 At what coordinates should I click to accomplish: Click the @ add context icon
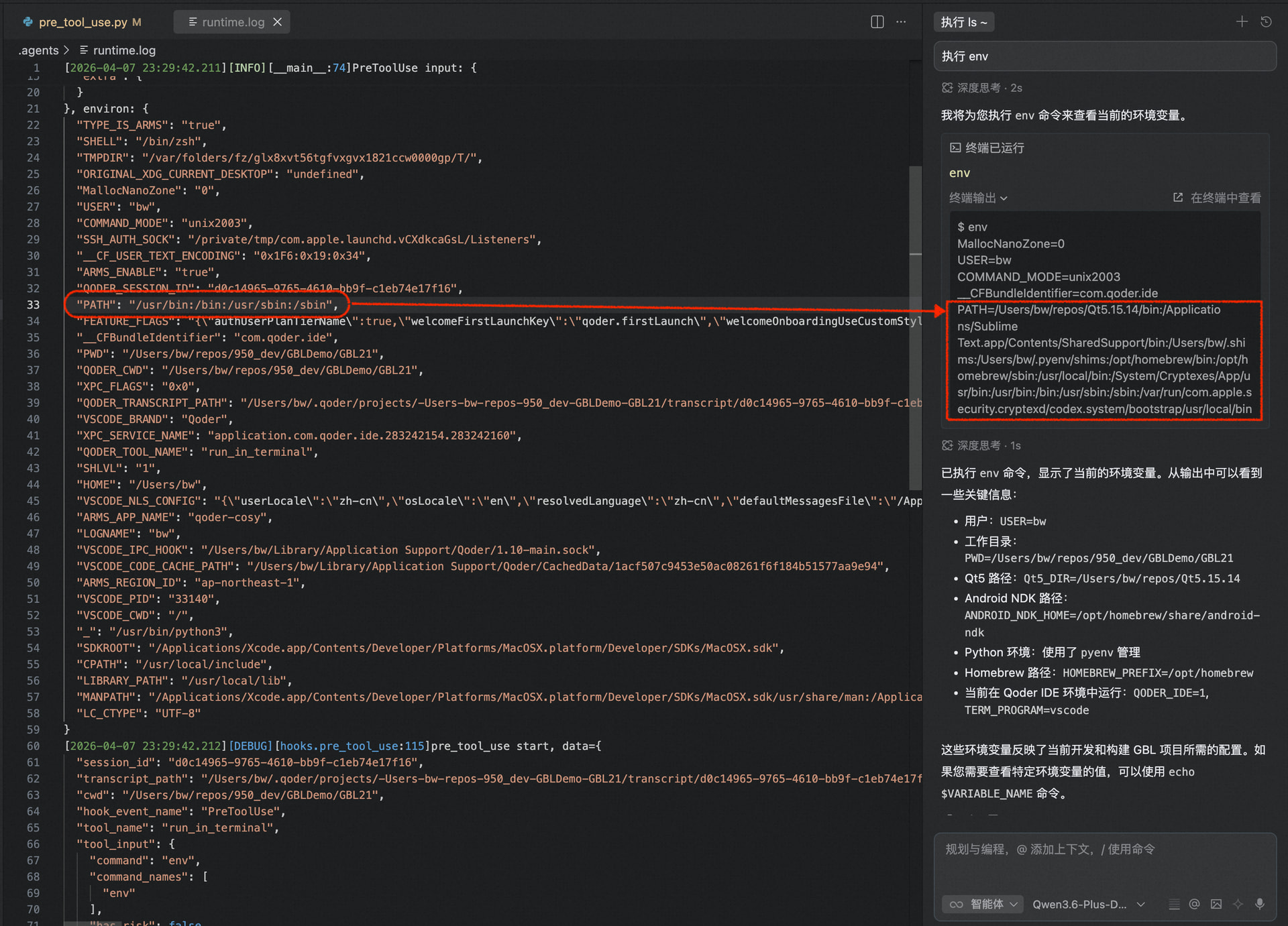[x=1194, y=904]
